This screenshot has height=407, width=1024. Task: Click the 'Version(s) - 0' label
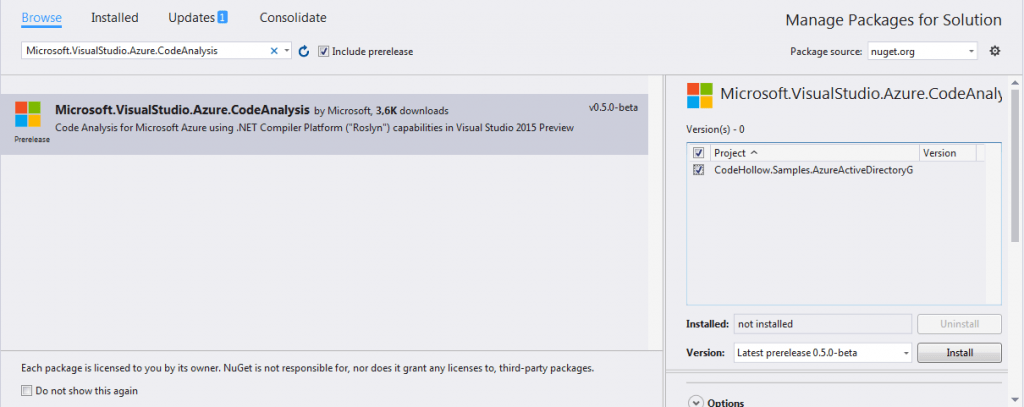point(716,129)
